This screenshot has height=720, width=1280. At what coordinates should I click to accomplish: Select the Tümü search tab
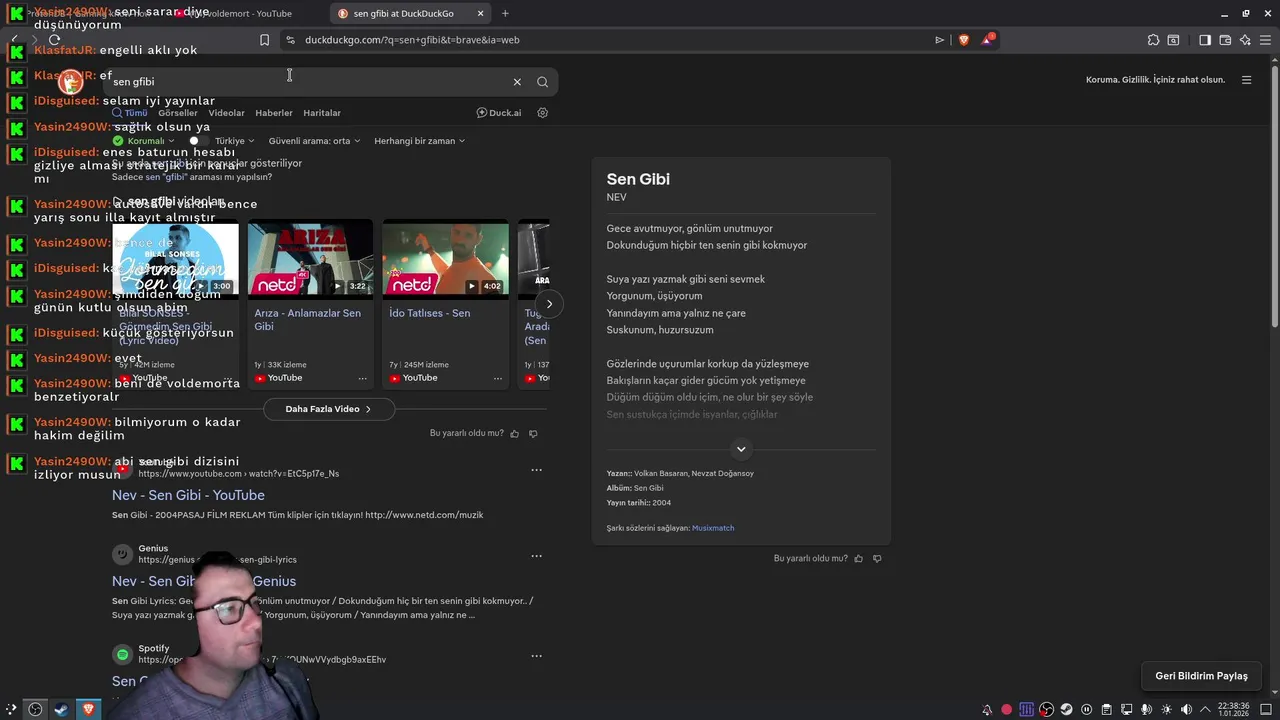click(130, 113)
